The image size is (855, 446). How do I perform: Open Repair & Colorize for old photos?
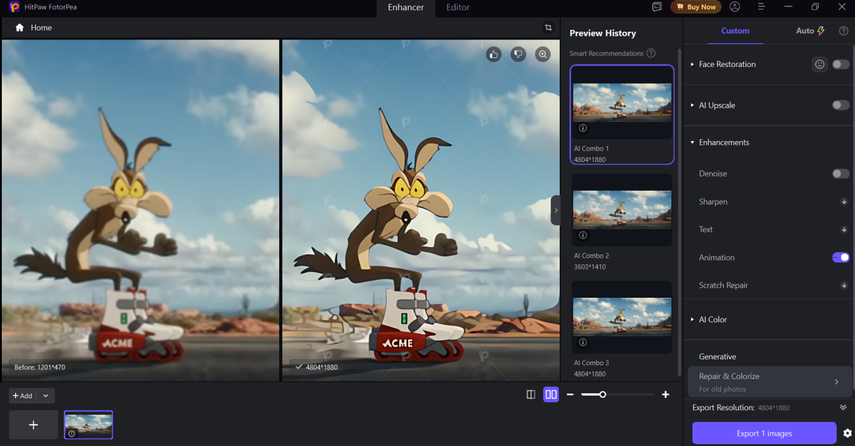769,382
